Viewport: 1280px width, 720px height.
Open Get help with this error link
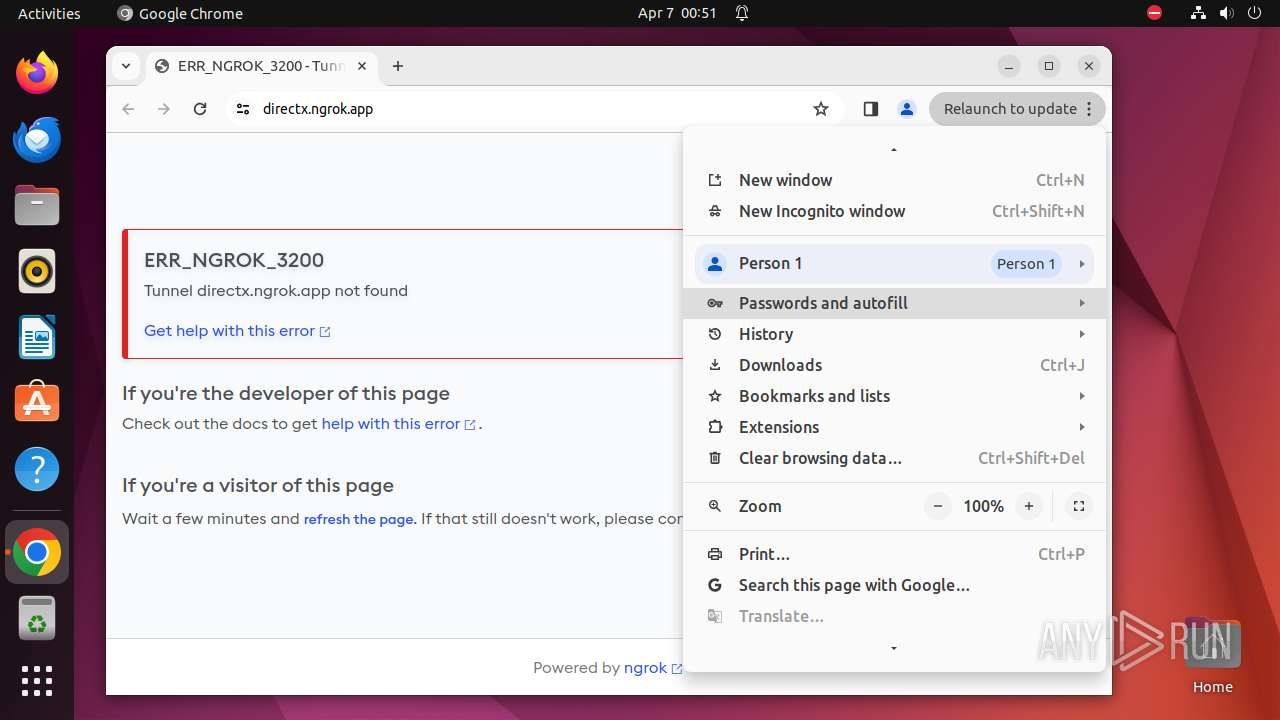237,331
